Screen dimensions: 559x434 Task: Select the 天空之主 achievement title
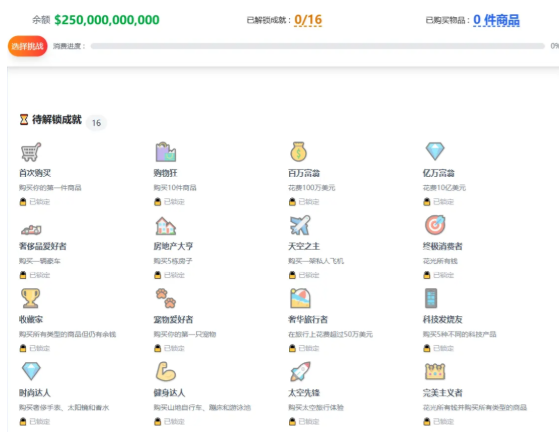coord(304,246)
